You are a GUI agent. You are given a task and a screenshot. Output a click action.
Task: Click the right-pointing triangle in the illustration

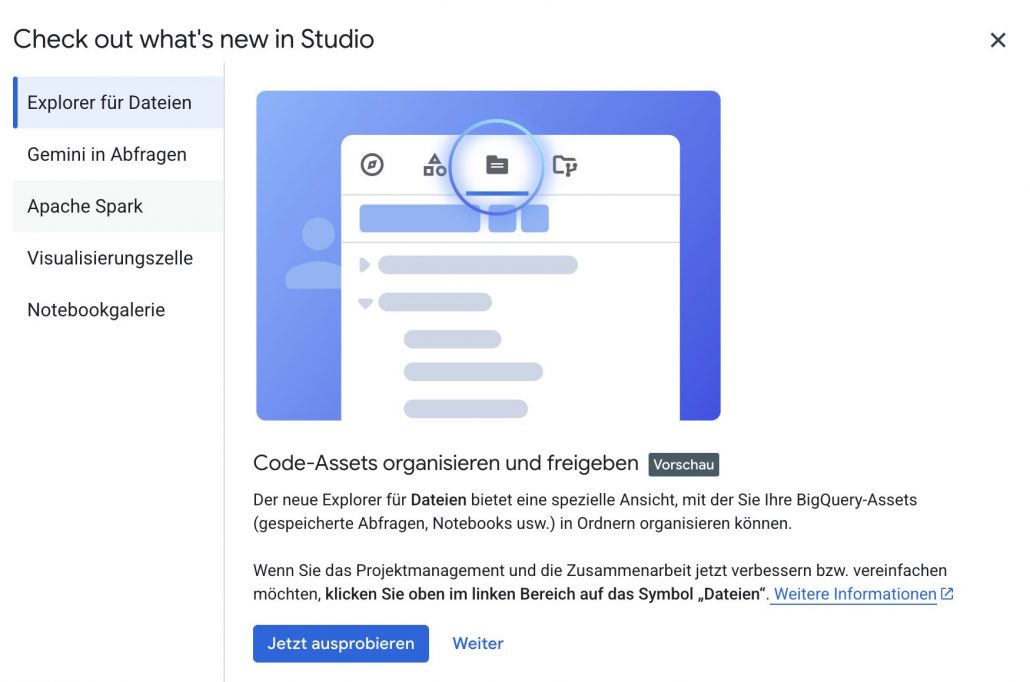[364, 265]
